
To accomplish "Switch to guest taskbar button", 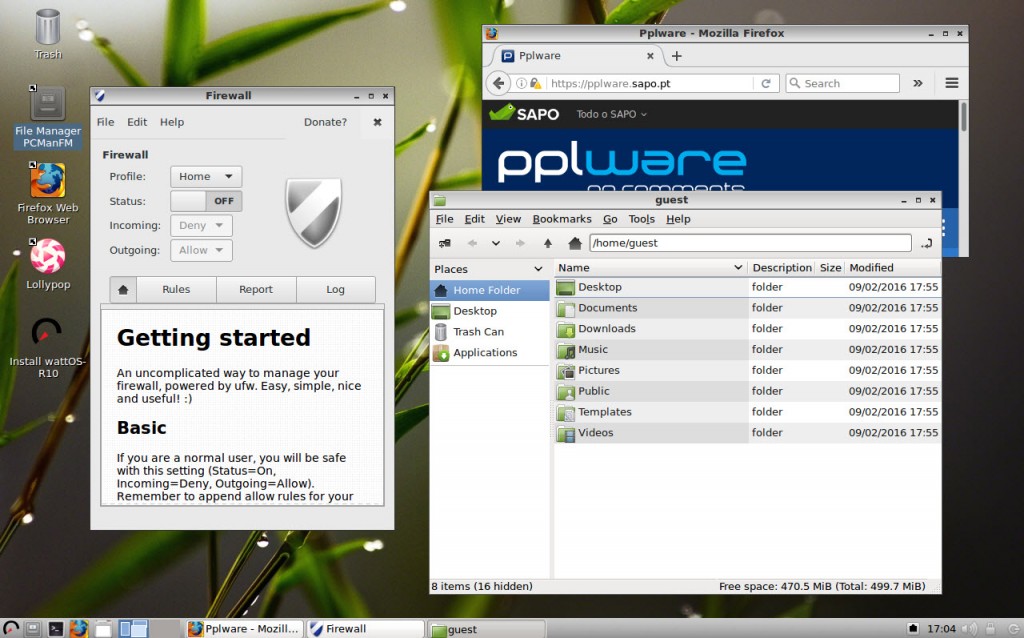I will [x=487, y=630].
